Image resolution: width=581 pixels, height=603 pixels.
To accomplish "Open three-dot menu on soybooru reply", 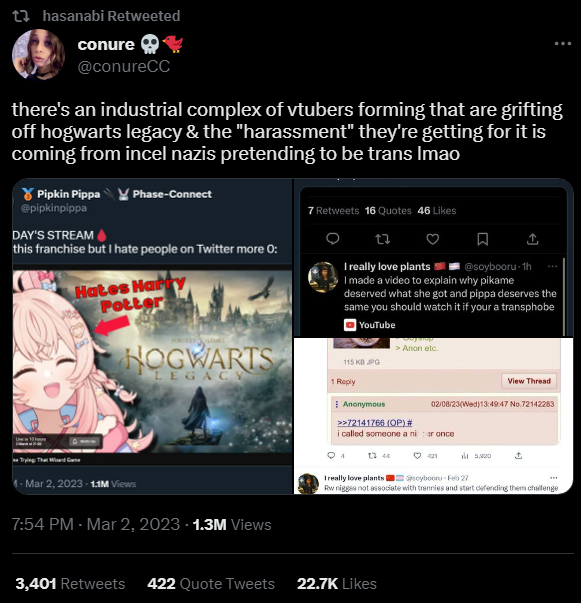I will pos(552,266).
